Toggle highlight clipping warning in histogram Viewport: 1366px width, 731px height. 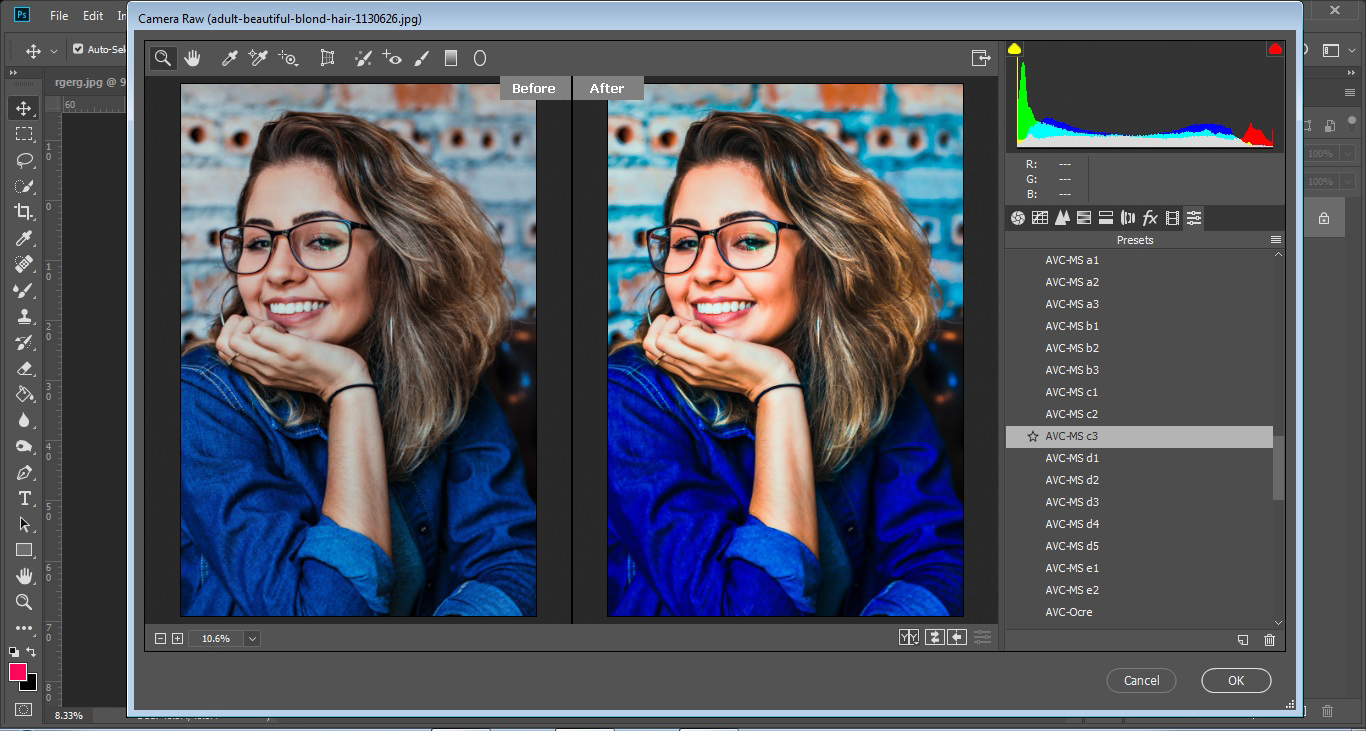click(x=1275, y=49)
